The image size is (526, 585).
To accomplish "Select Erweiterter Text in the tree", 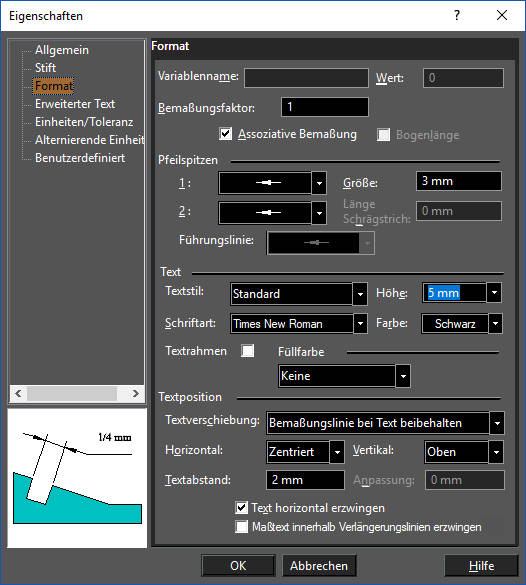I will coord(75,104).
